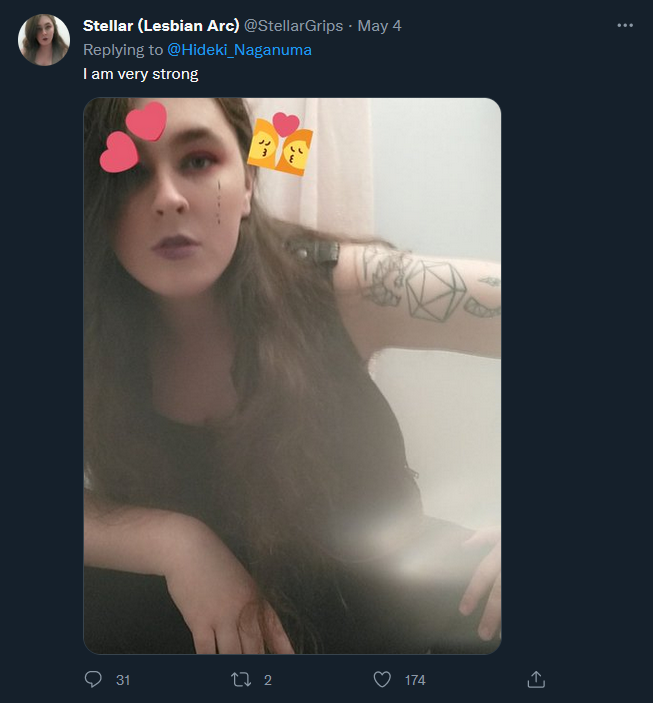
Task: Click the retweet count showing 2
Action: [x=267, y=680]
